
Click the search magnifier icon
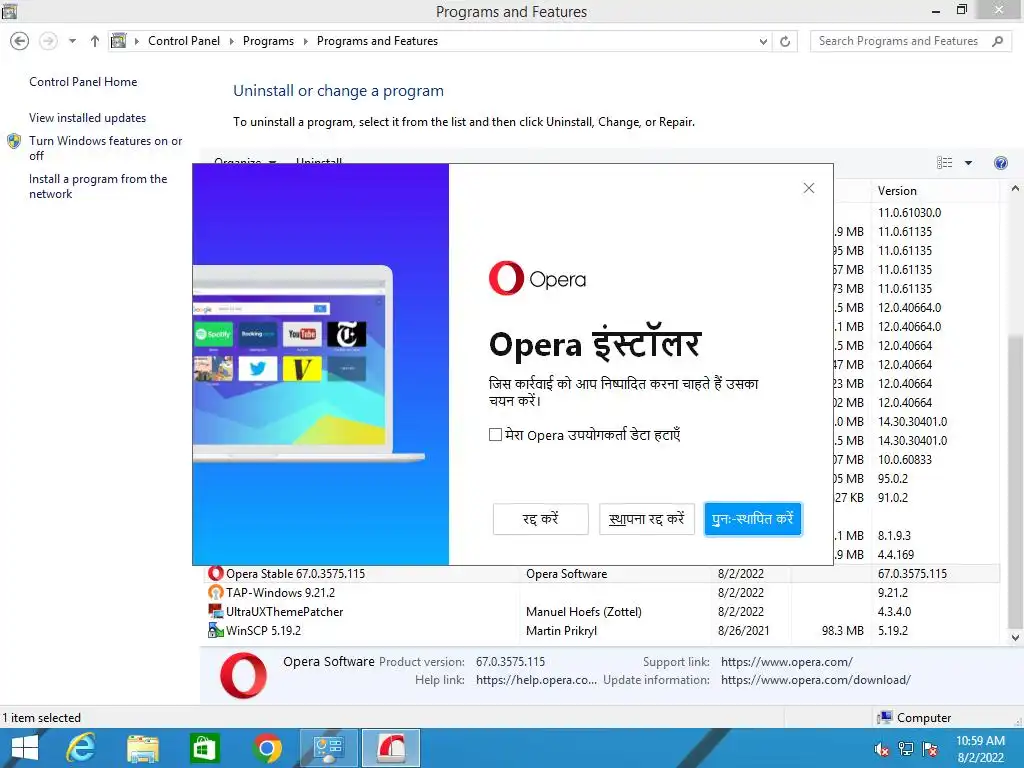pyautogui.click(x=997, y=41)
